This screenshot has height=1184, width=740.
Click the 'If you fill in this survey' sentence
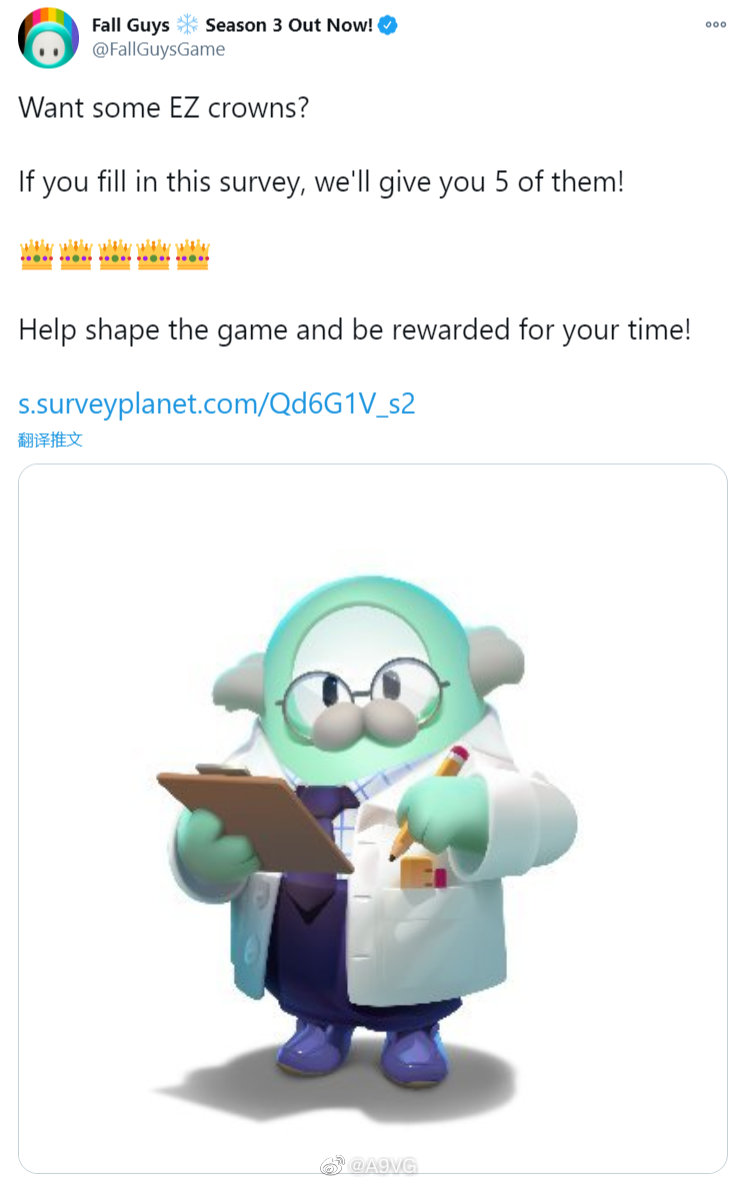(322, 182)
